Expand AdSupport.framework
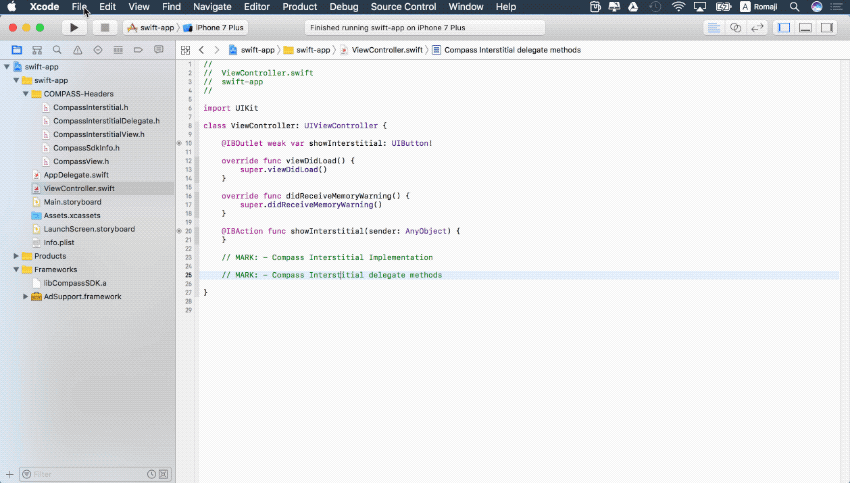 click(x=25, y=297)
